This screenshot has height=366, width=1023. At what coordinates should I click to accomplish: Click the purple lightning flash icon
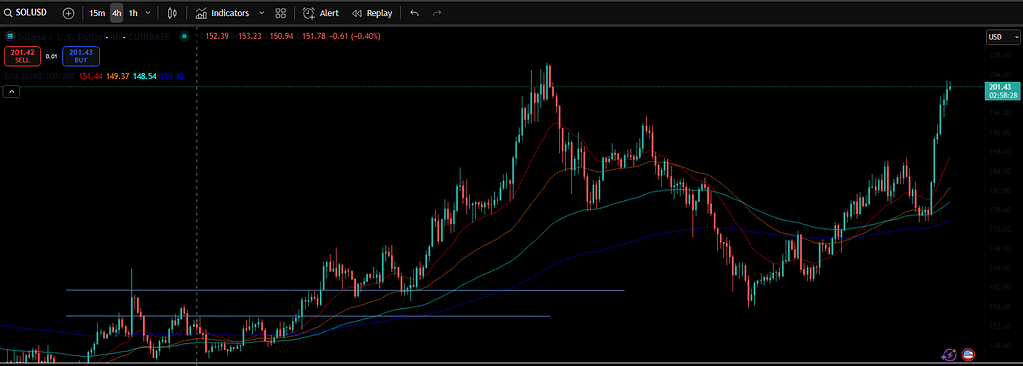pos(949,355)
